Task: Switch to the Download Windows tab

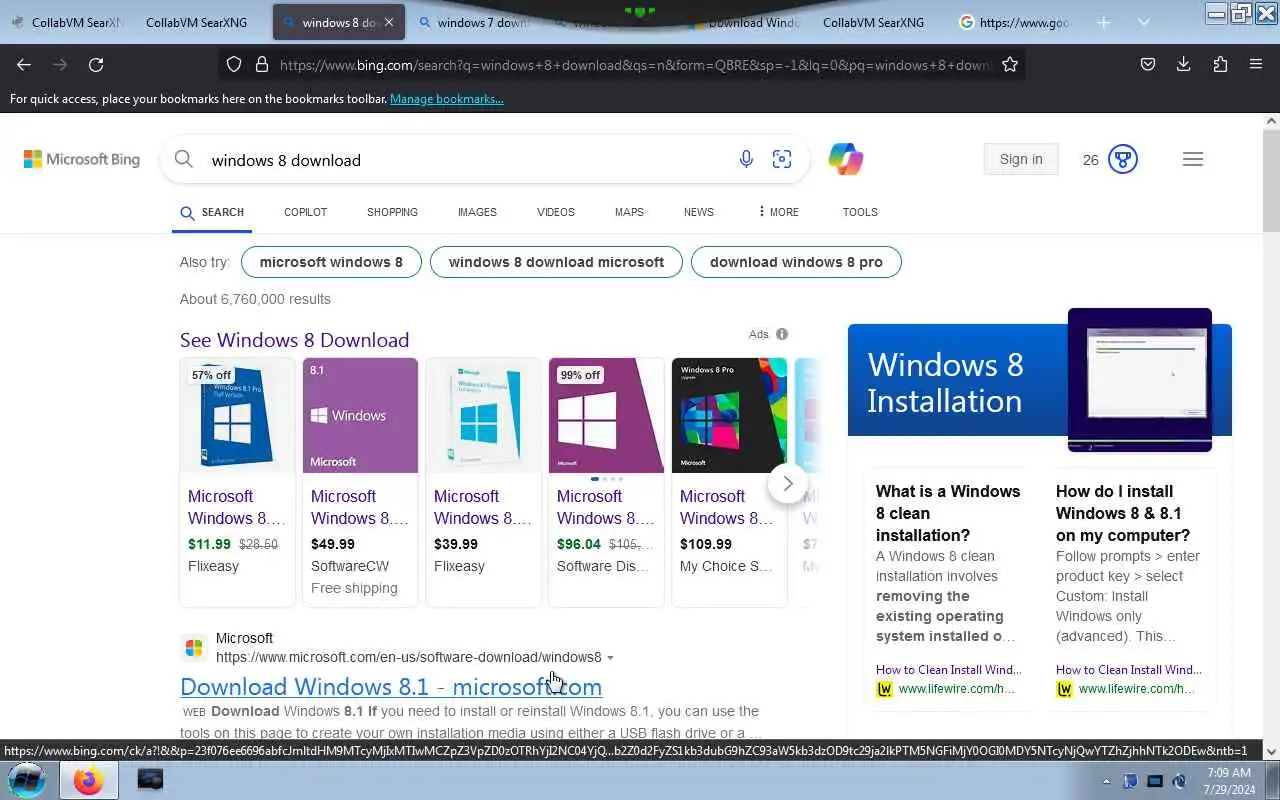Action: click(745, 22)
